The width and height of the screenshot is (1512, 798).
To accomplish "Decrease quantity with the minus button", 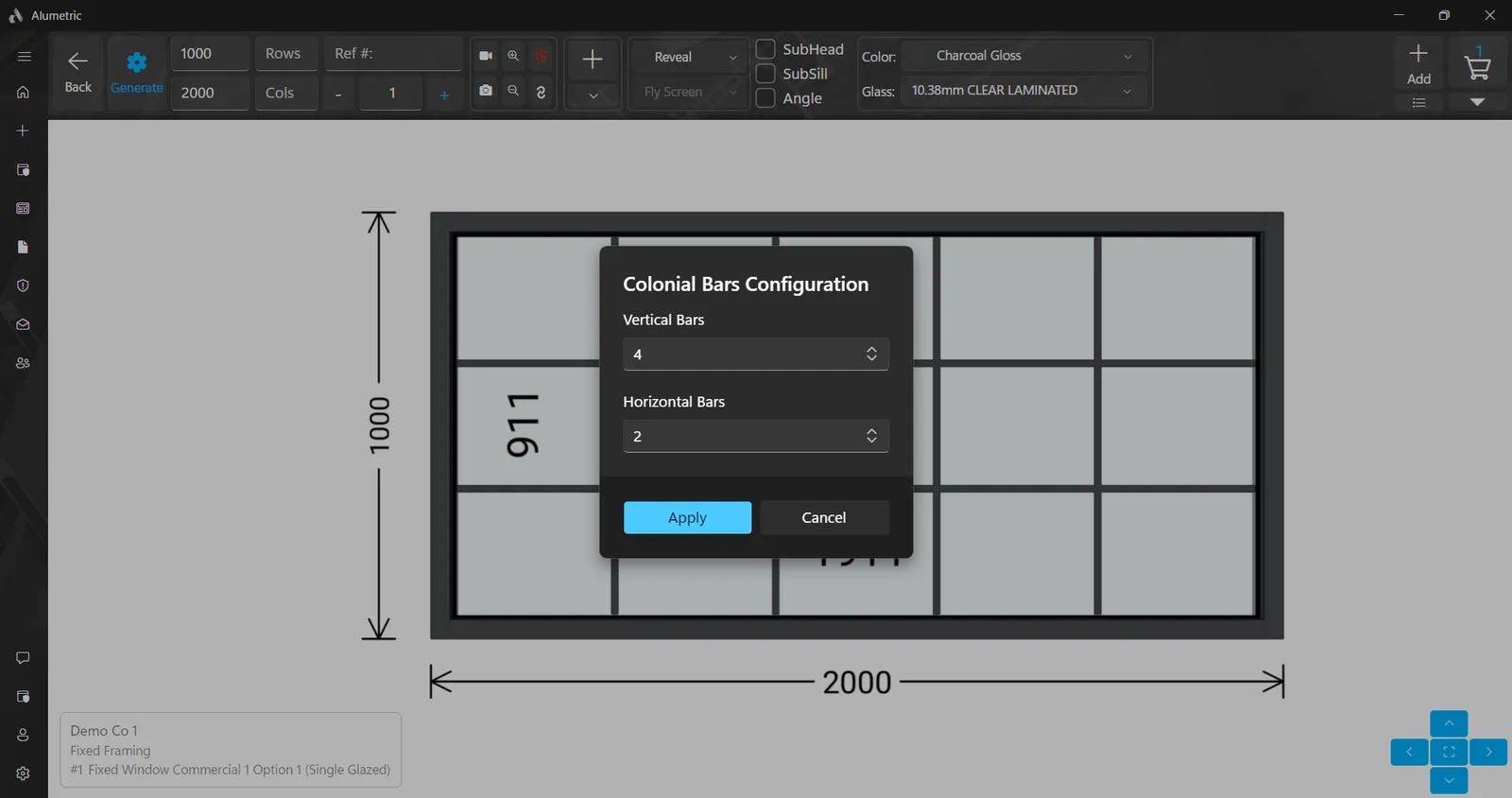I will click(338, 94).
